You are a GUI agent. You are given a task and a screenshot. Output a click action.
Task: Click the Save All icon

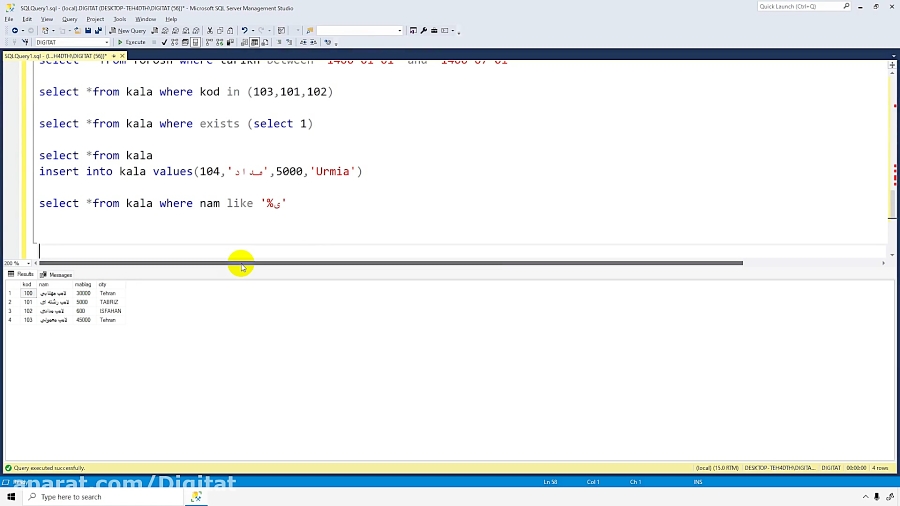tap(98, 30)
